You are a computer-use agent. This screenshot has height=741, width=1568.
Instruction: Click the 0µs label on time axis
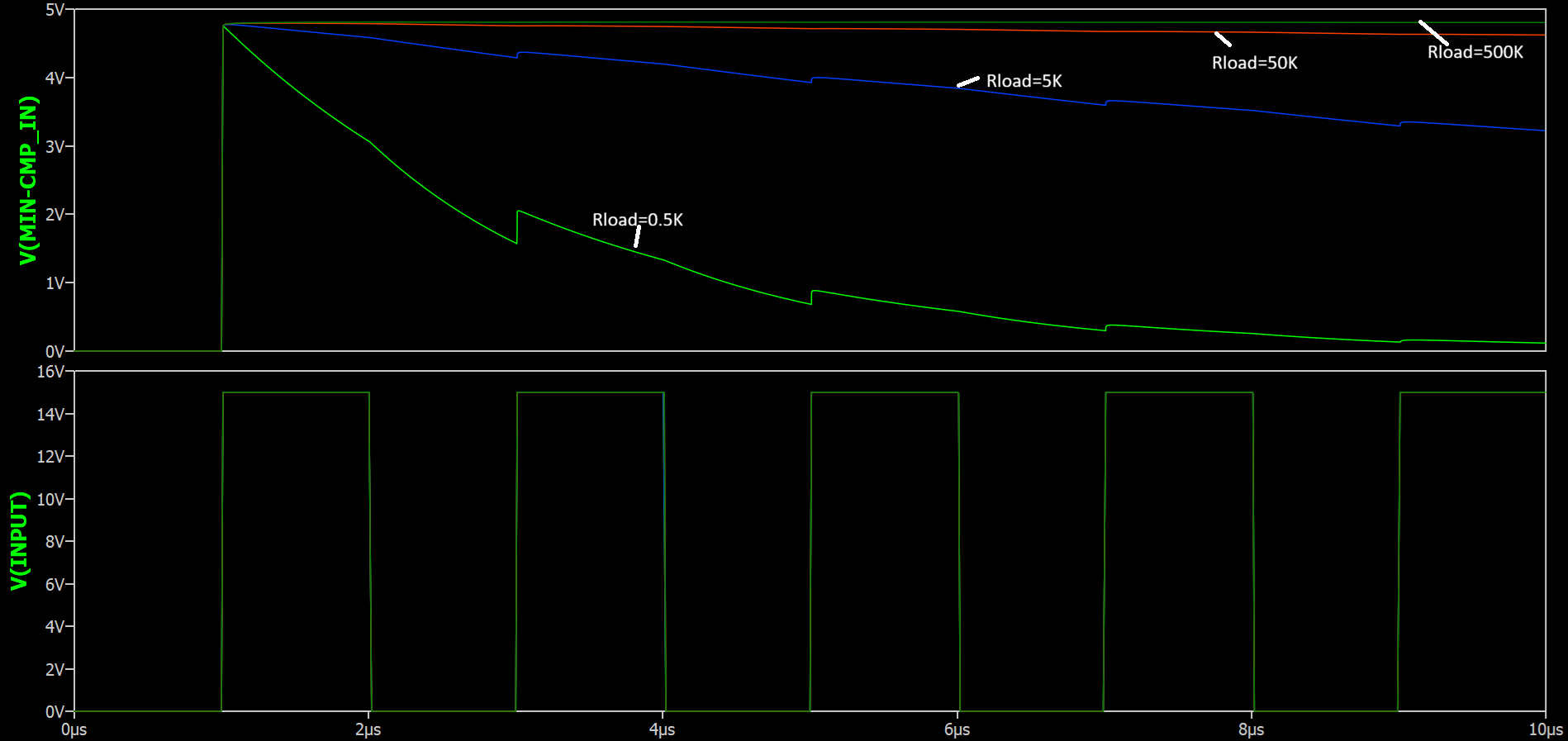pos(74,729)
